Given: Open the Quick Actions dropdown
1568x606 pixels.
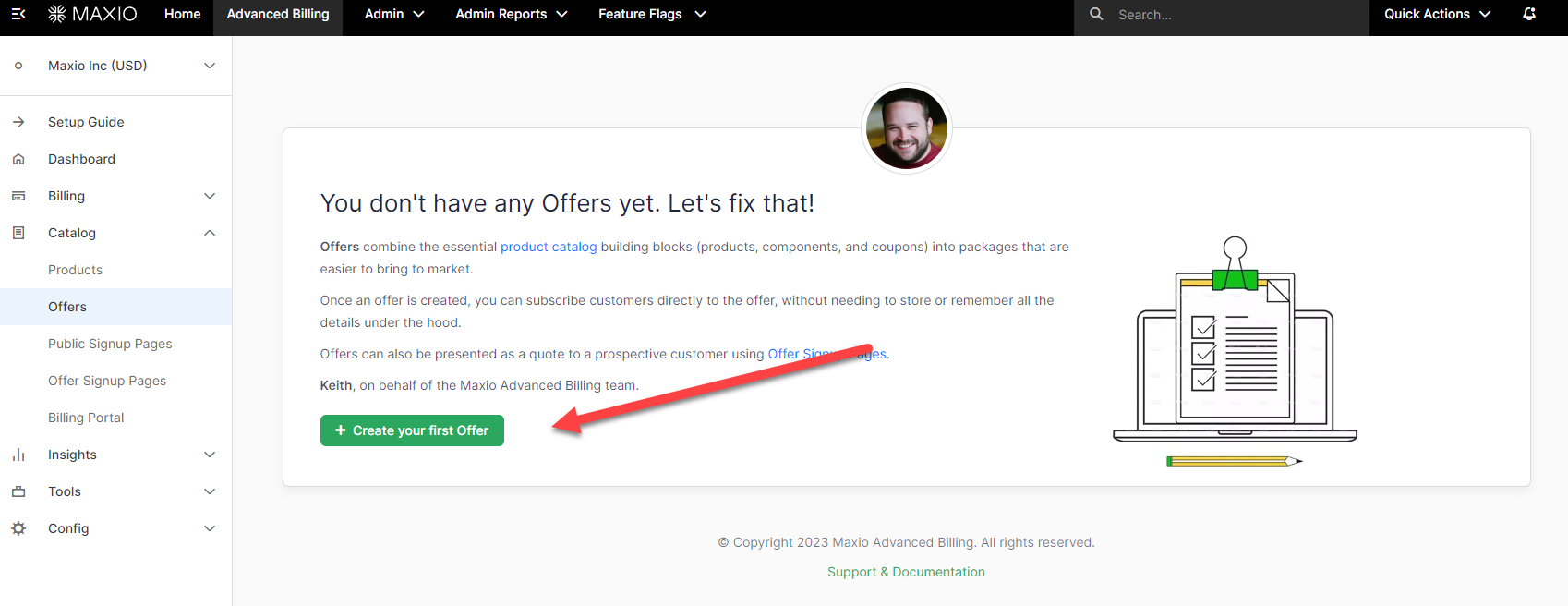Looking at the screenshot, I should [x=1437, y=14].
